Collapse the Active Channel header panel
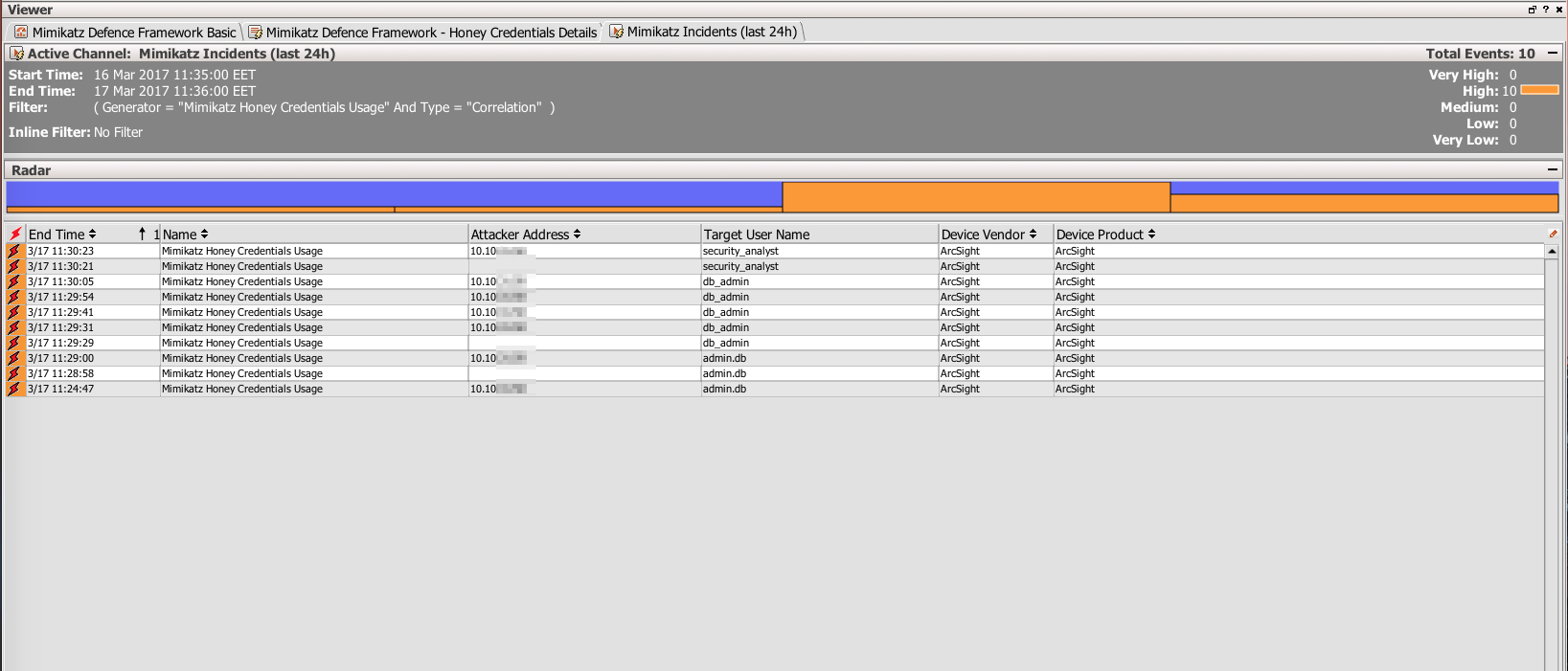 (1553, 54)
